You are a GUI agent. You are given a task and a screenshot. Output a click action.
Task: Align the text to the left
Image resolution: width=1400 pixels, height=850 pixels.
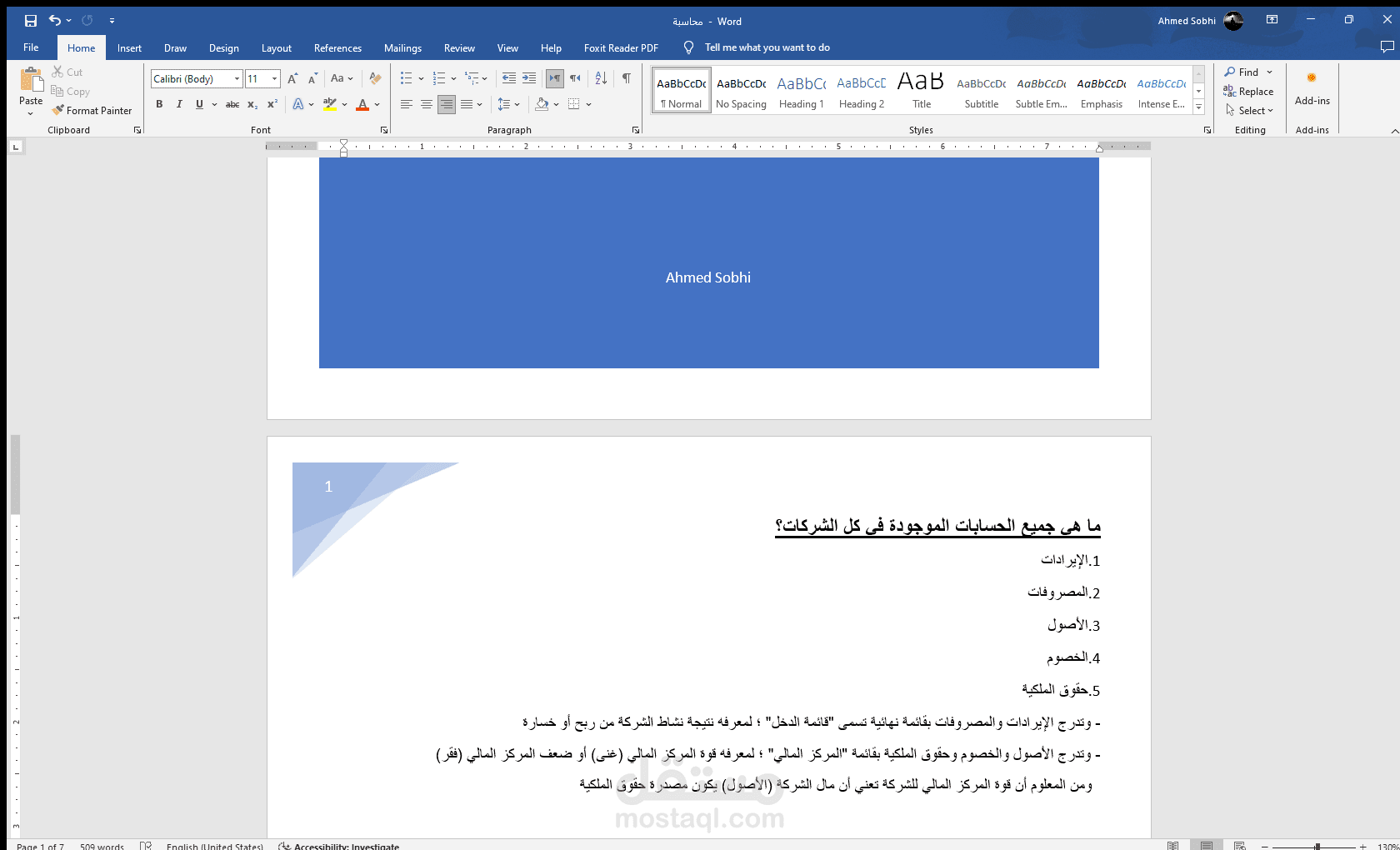click(407, 105)
